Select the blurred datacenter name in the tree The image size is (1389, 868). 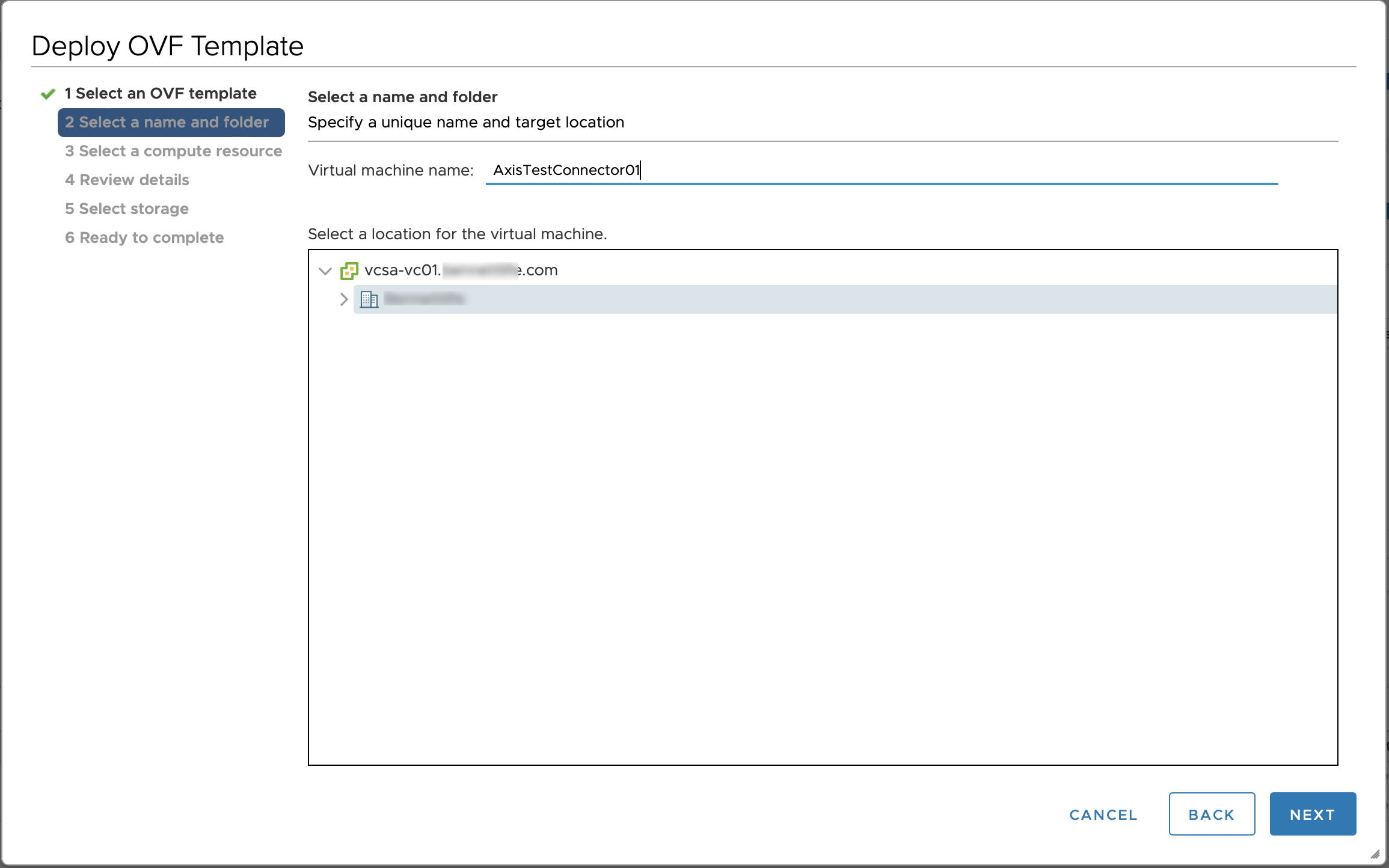click(424, 299)
